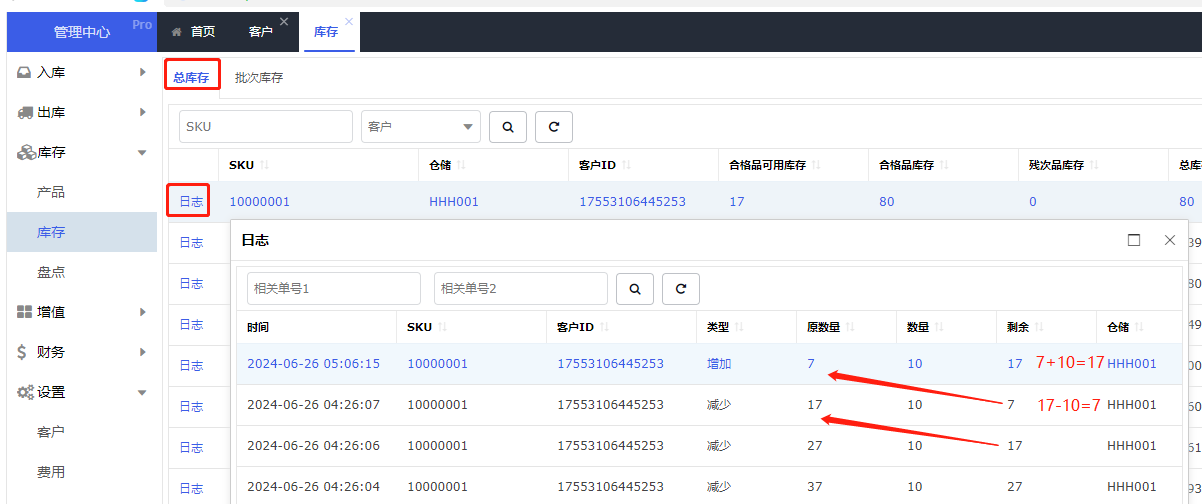Collapse the 设置 sidebar group
The image size is (1202, 504).
82,392
